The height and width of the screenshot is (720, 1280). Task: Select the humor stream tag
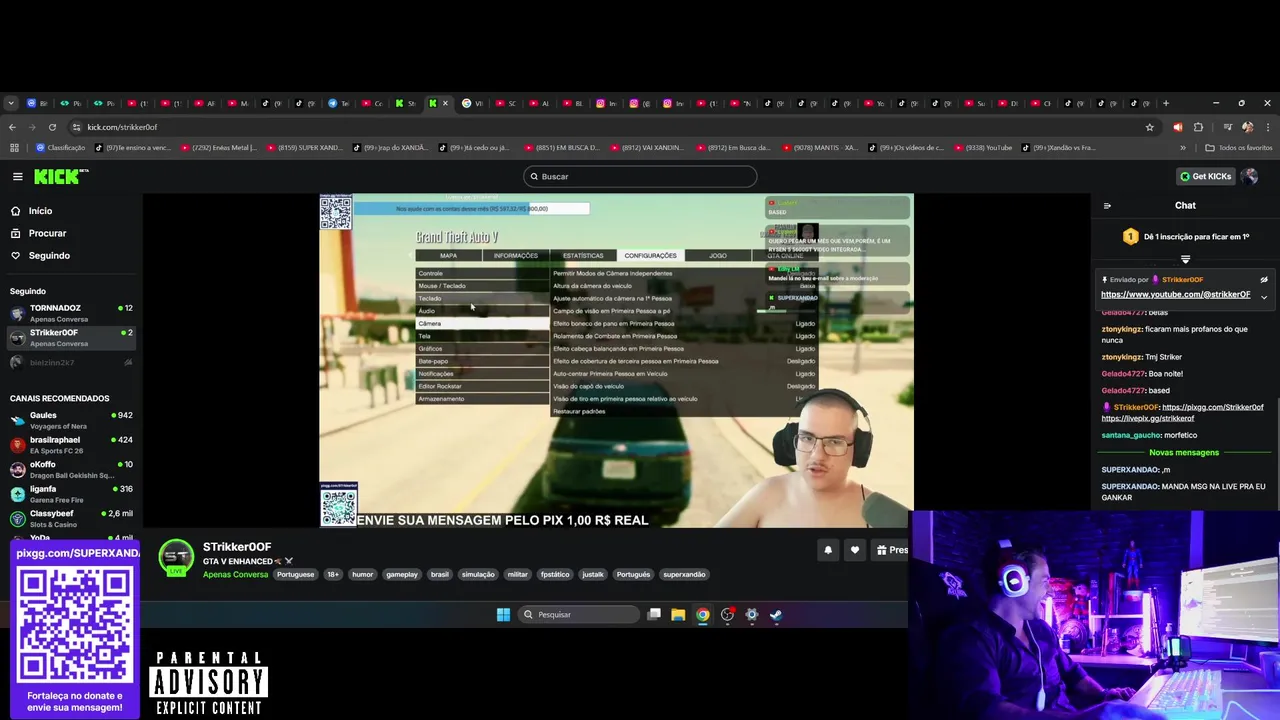pos(362,574)
